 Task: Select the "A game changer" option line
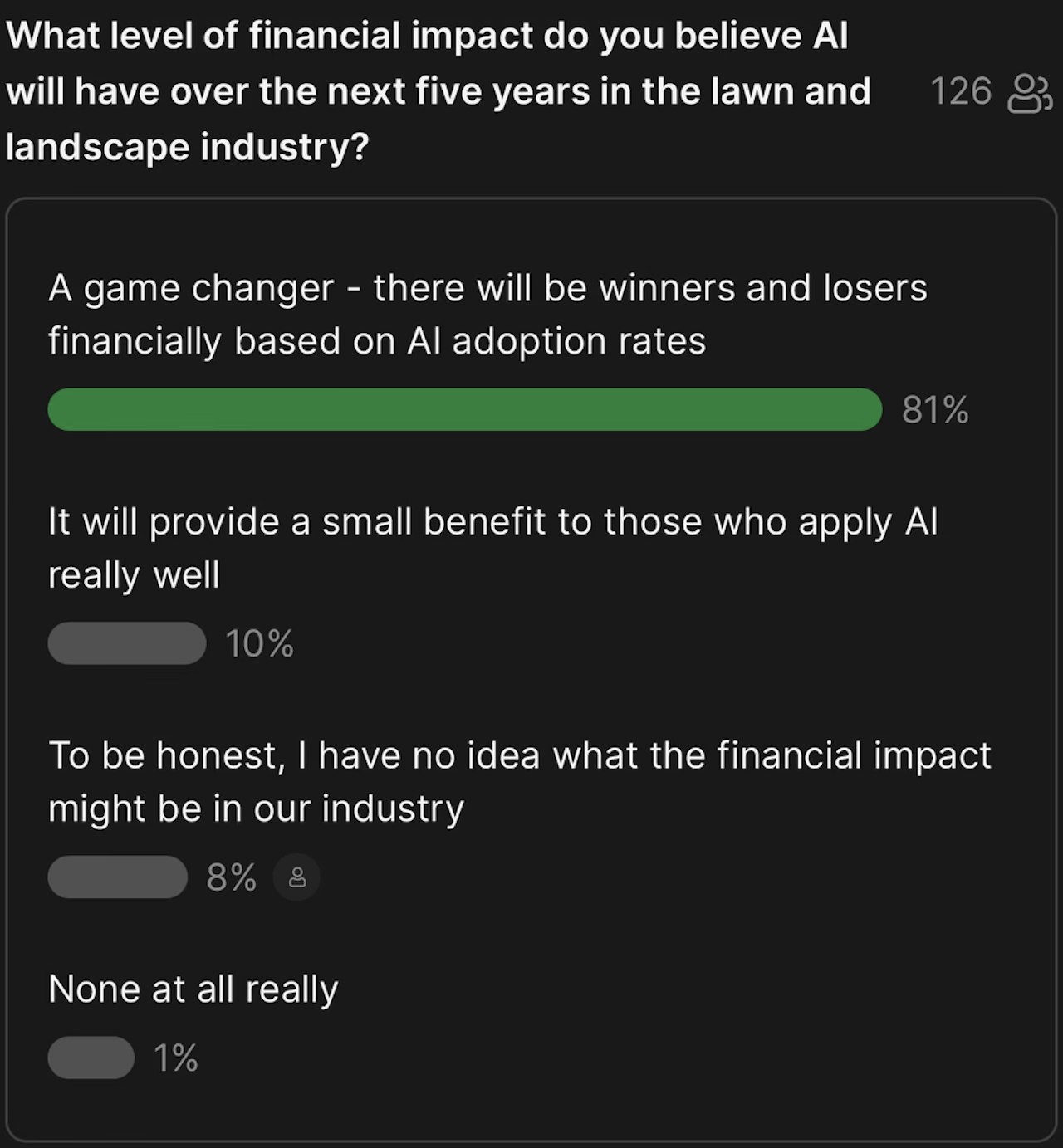coord(487,289)
